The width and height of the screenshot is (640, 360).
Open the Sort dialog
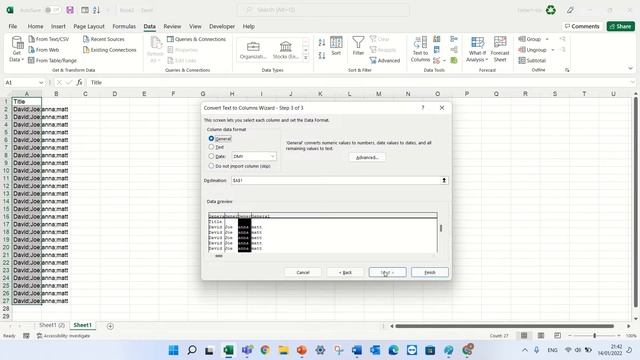(x=336, y=46)
